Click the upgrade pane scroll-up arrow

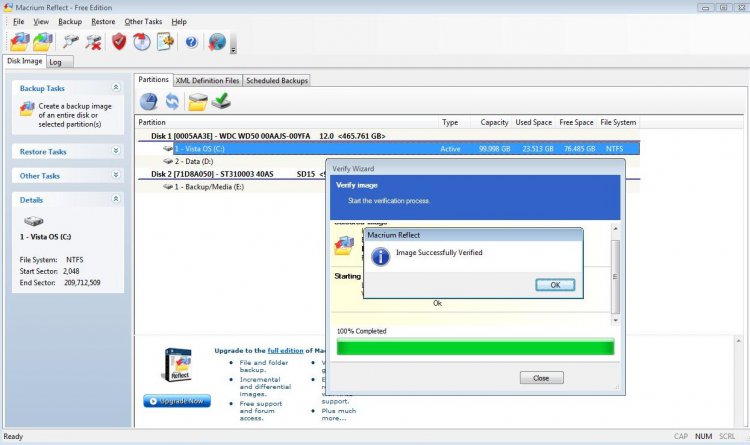point(739,341)
